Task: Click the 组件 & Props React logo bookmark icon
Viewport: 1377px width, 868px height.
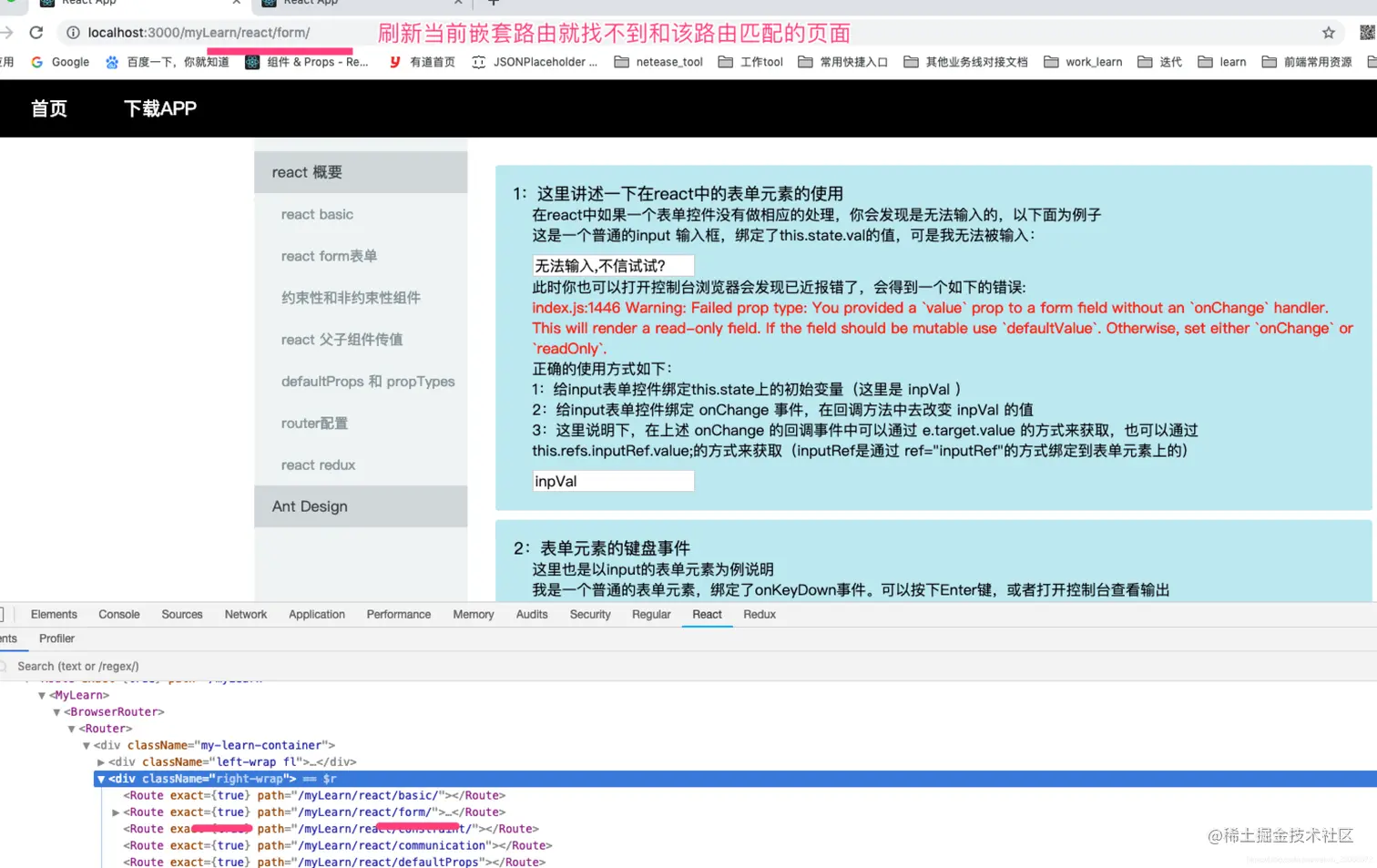Action: (x=252, y=62)
